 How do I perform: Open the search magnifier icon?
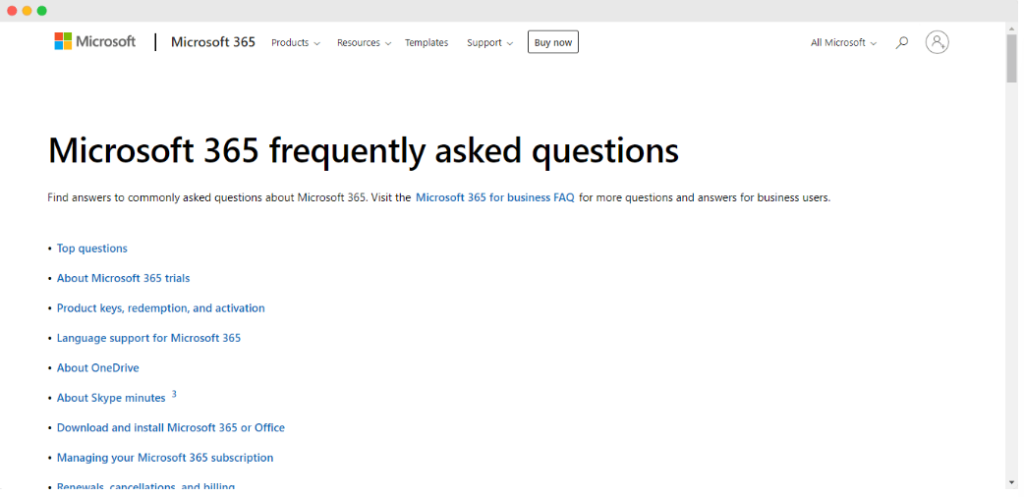tap(902, 42)
